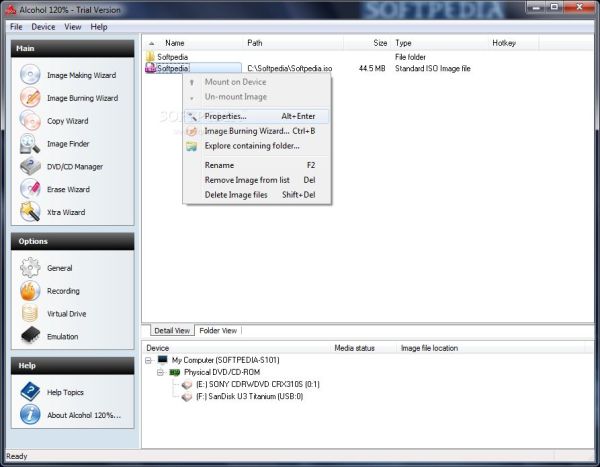Sort list by Size column header

click(367, 43)
